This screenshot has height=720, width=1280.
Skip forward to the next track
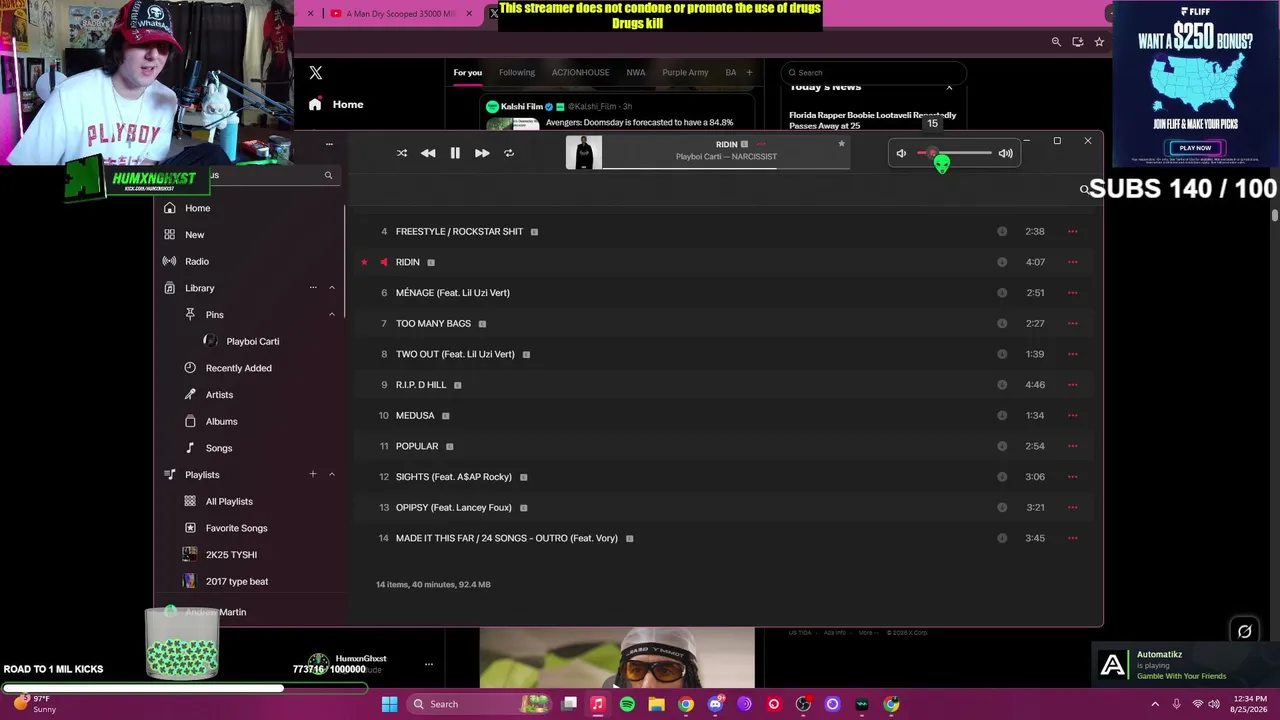[482, 153]
